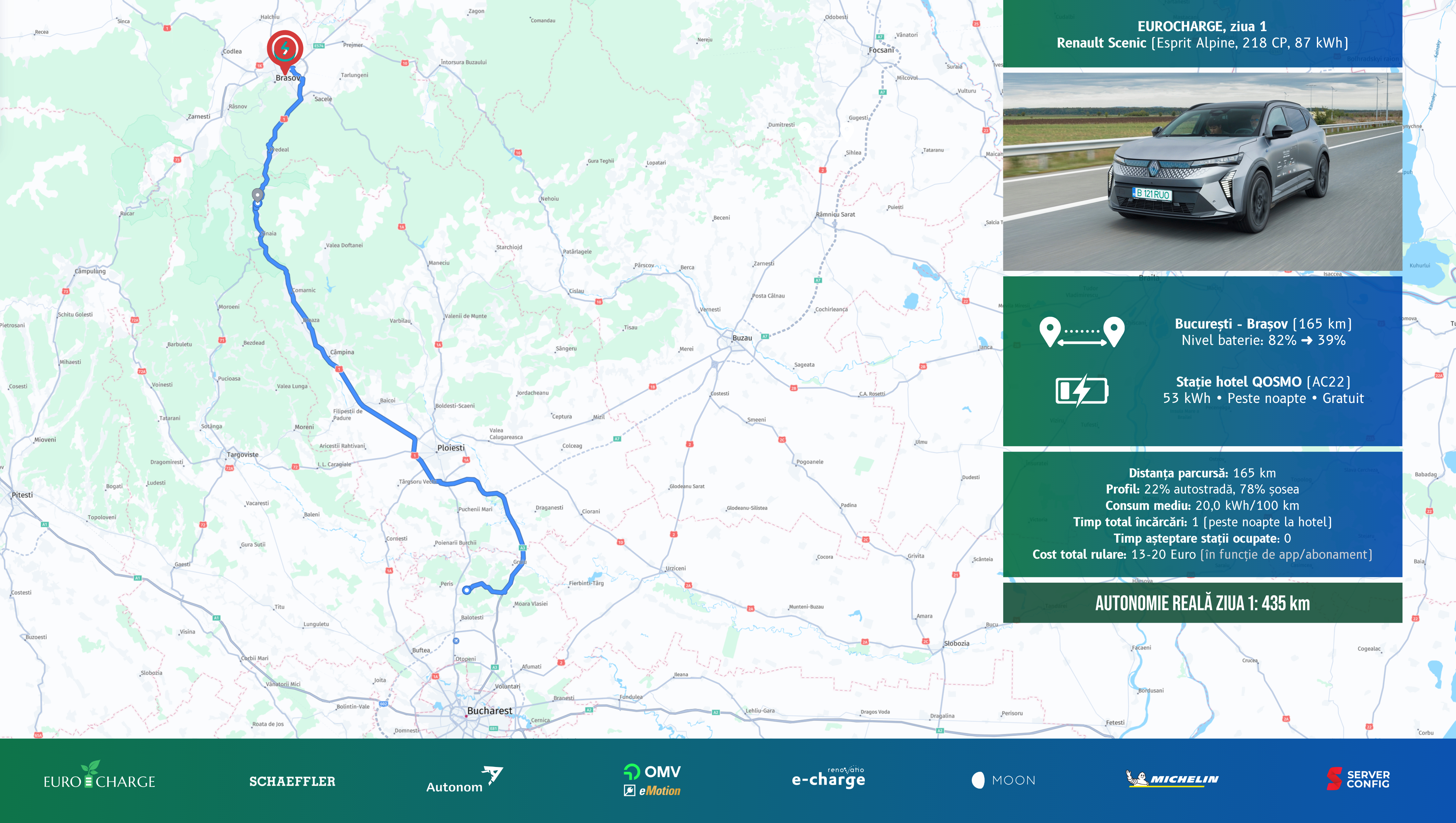Click the renovatio e-charge logo

point(828,777)
